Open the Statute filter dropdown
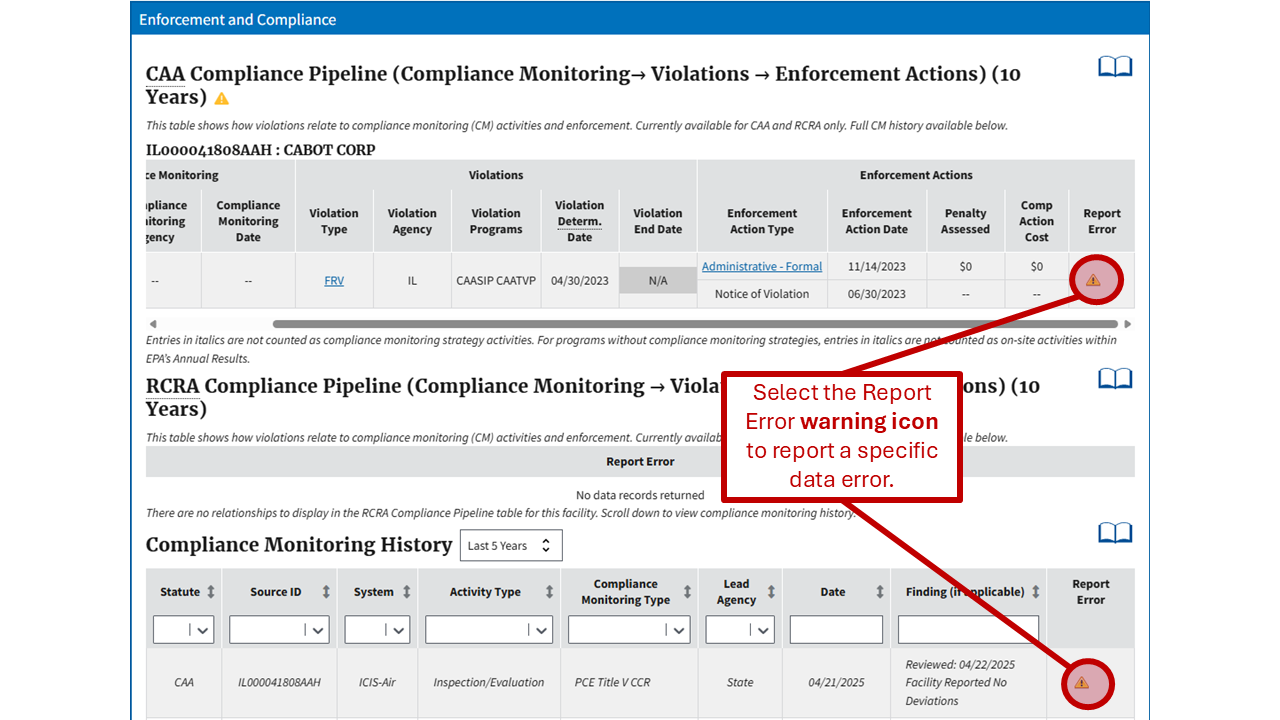The width and height of the screenshot is (1280, 720). click(x=183, y=629)
